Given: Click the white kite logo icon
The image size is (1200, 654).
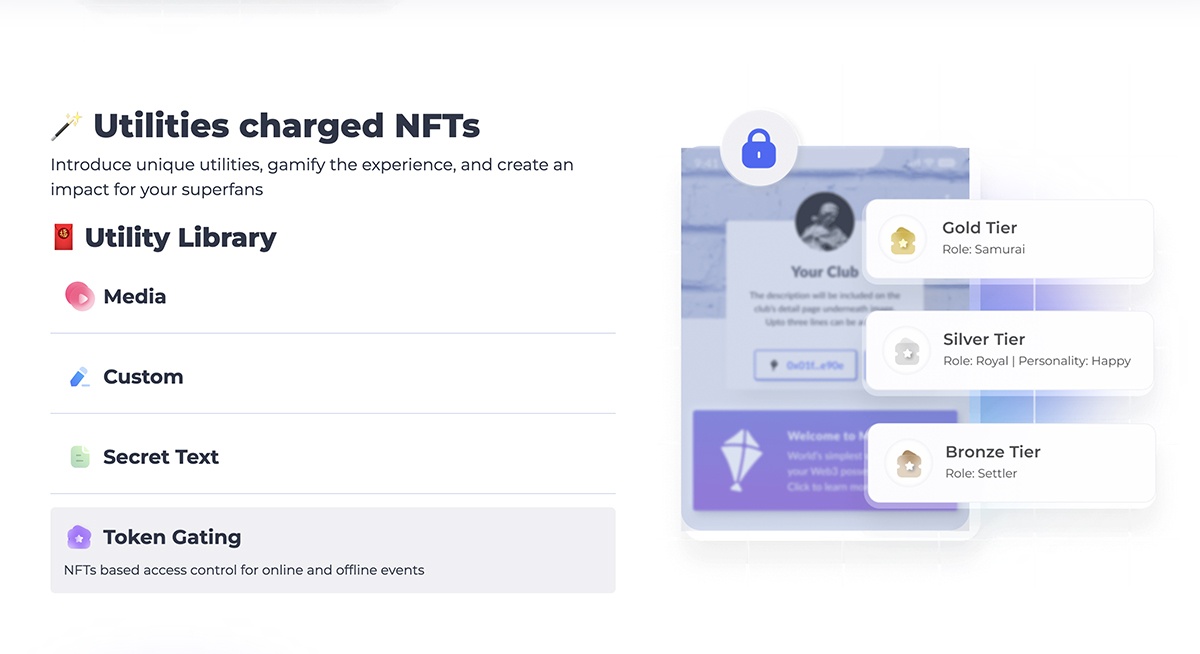Looking at the screenshot, I should pos(741,460).
